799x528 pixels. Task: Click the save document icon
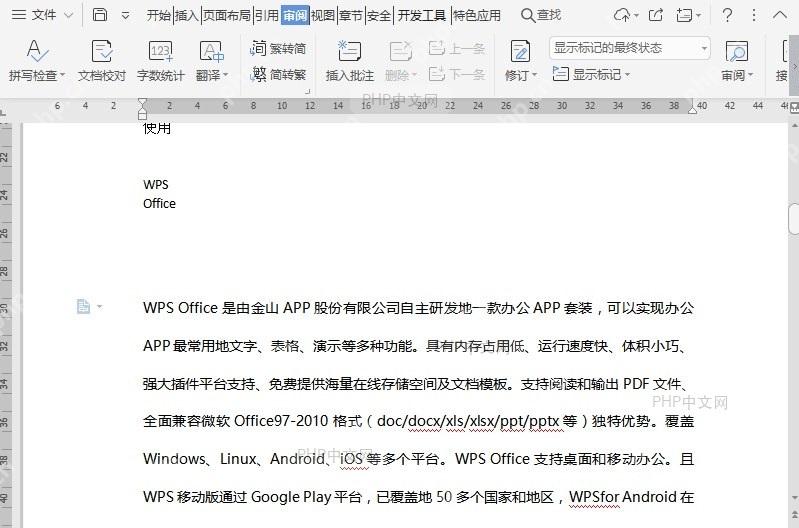[100, 15]
